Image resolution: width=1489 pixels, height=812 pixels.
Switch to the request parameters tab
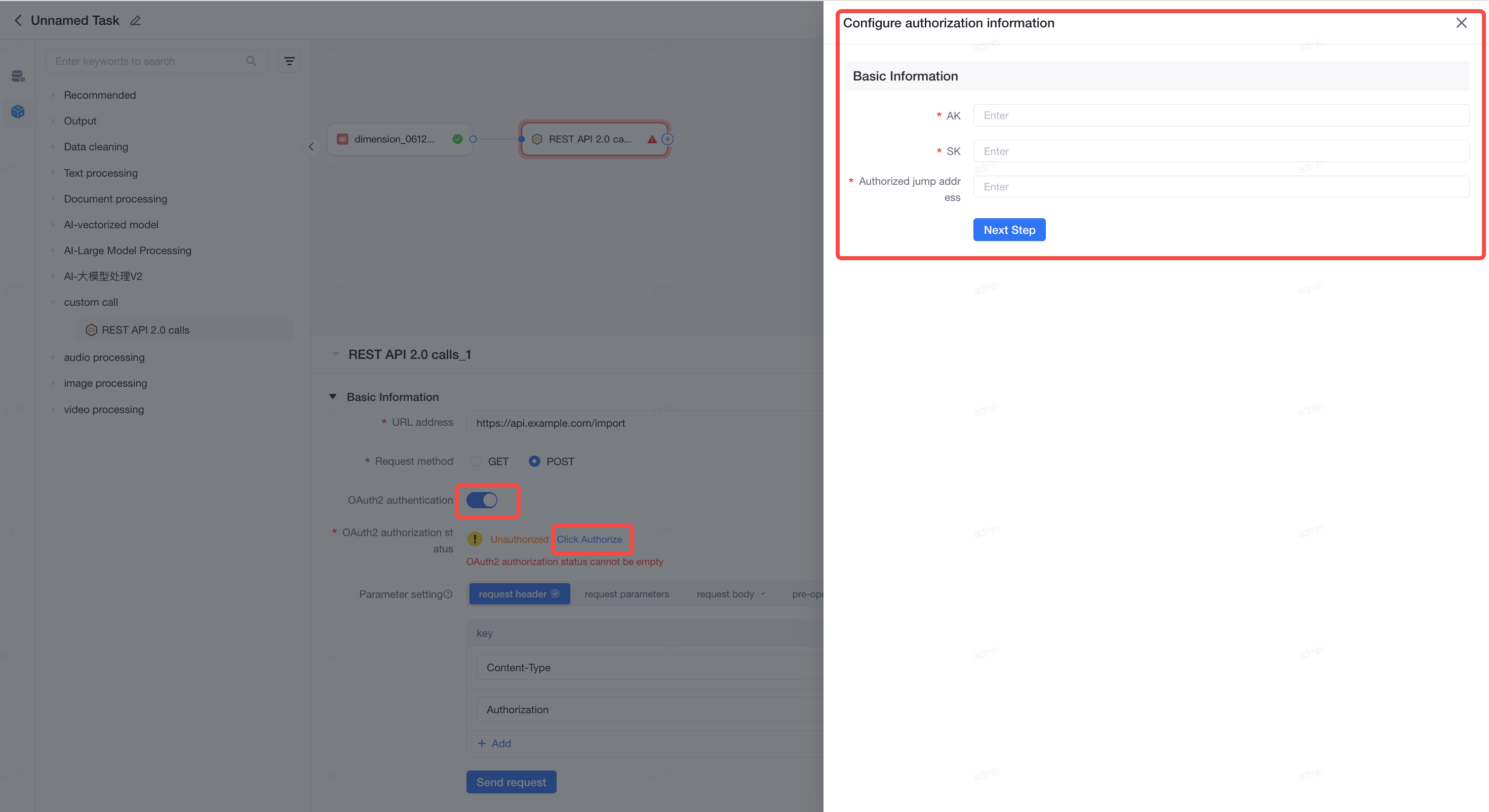[x=626, y=594]
